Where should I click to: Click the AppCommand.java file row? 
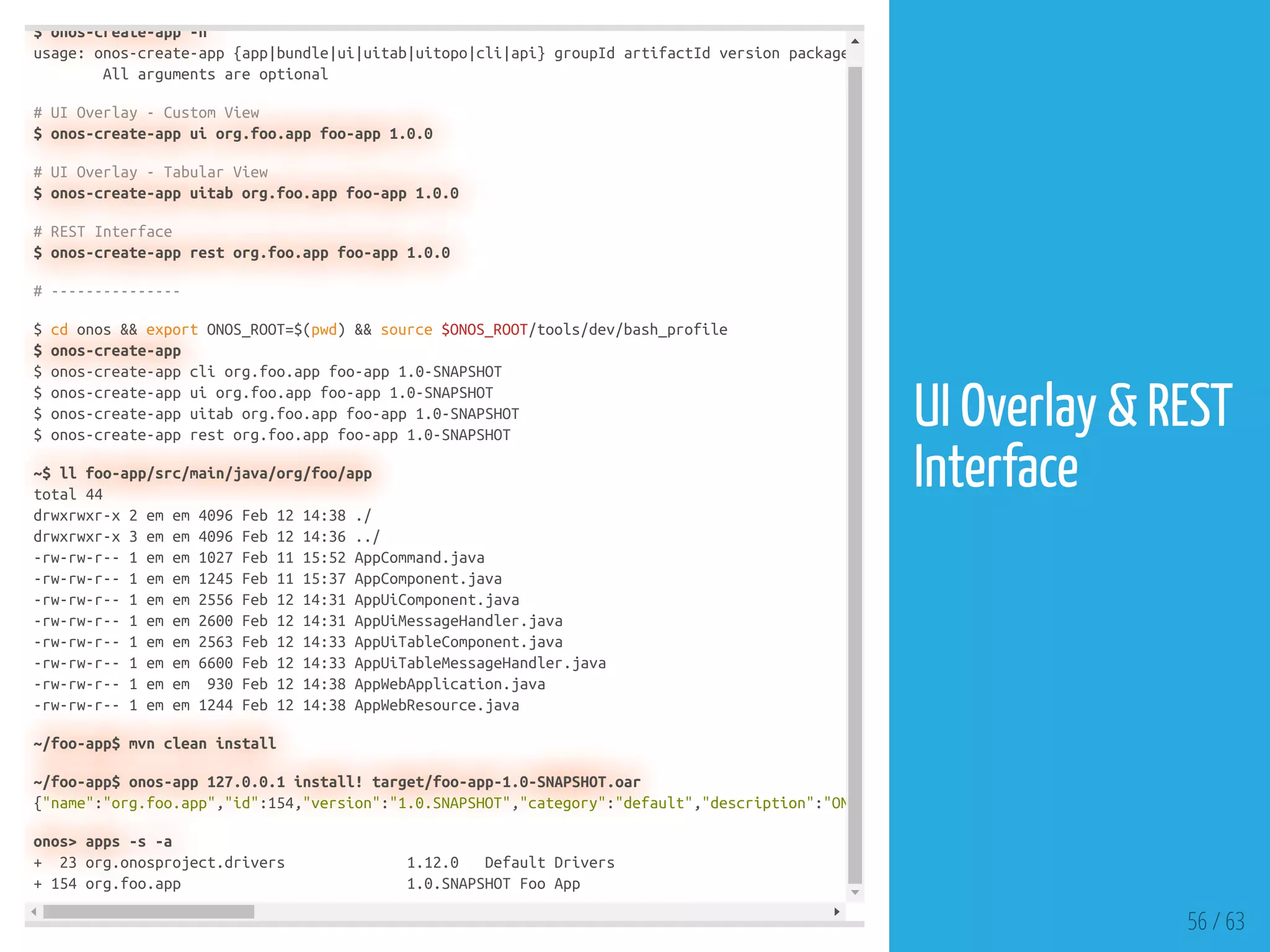pos(259,558)
